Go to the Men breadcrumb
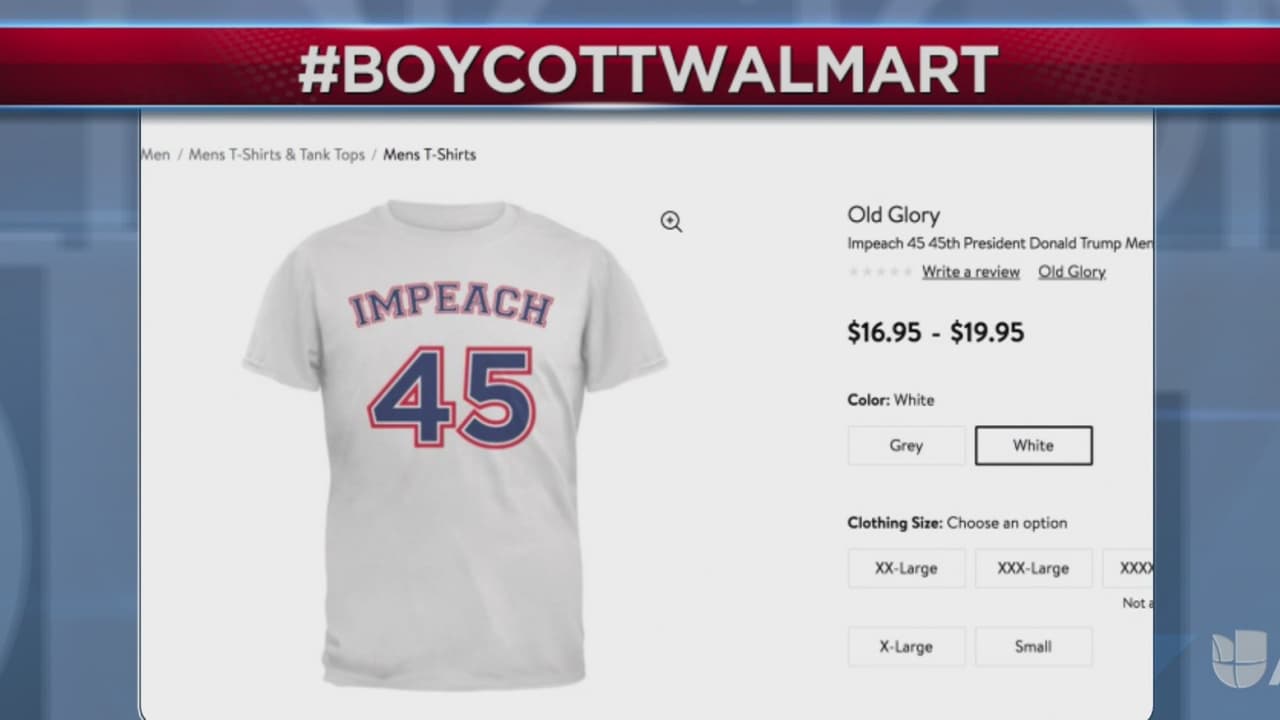1280x720 pixels. (155, 155)
